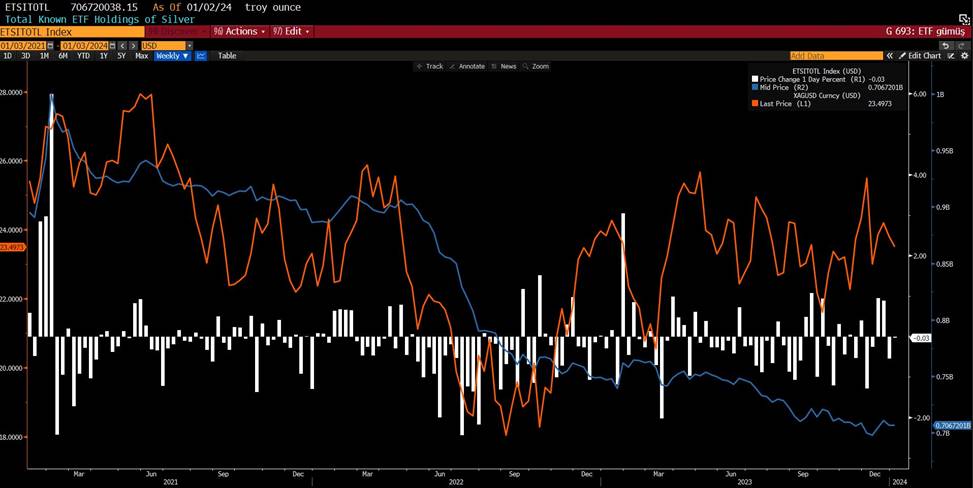Open the Actions menu
The width and height of the screenshot is (973, 488).
point(239,31)
